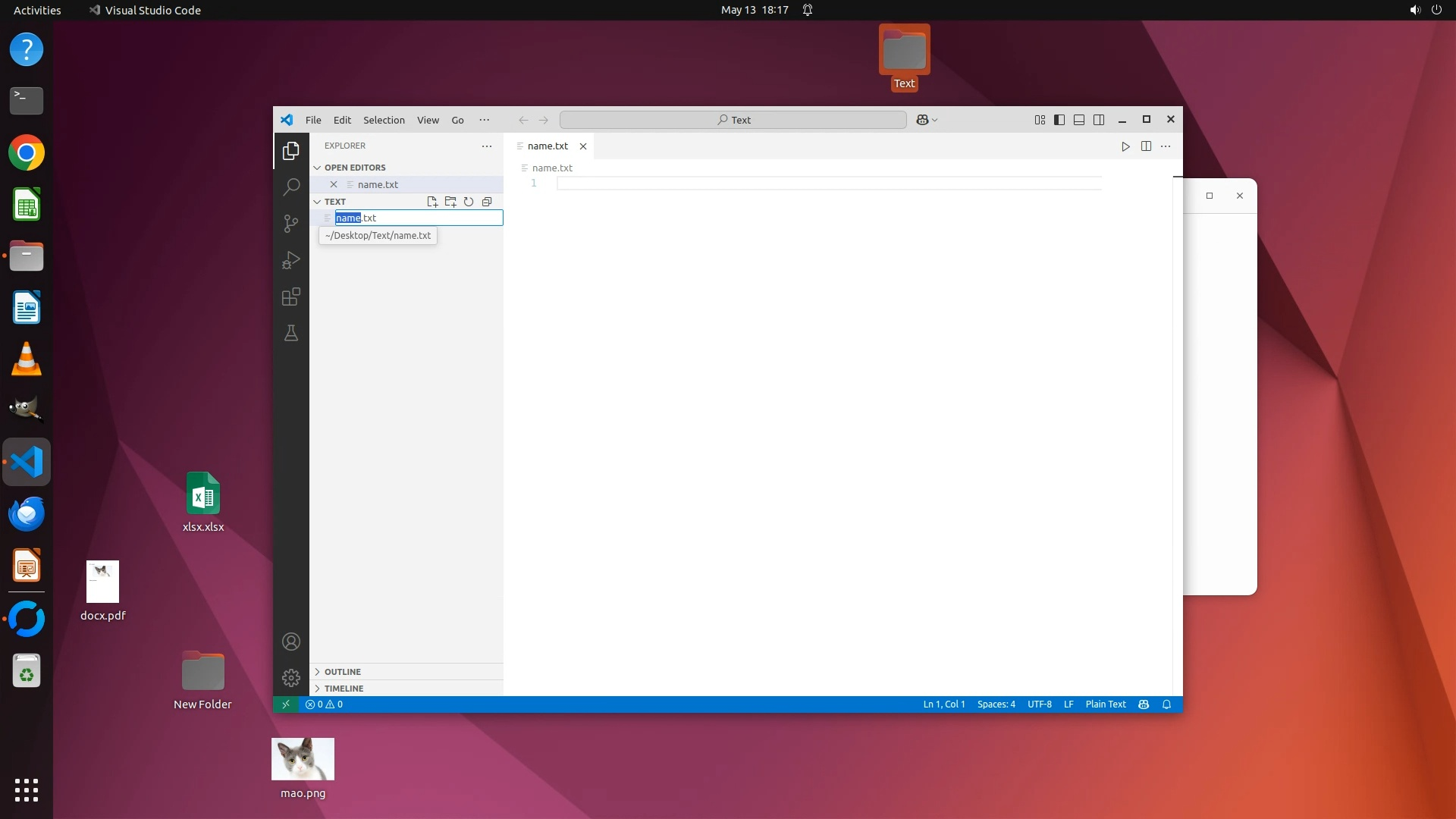Open the Selection menu
The width and height of the screenshot is (1456, 819).
pyautogui.click(x=384, y=120)
